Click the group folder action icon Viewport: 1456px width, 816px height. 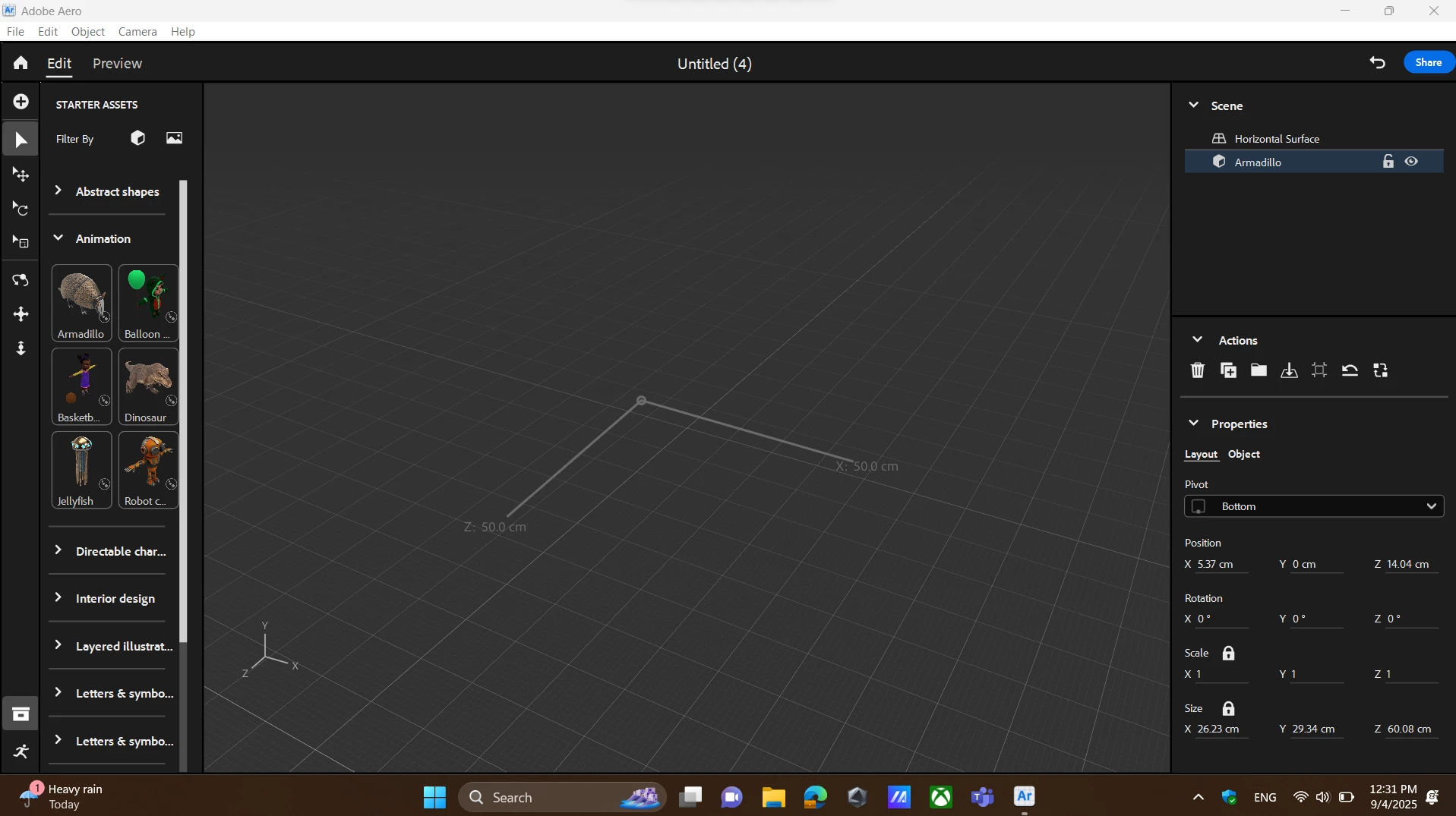point(1259,370)
